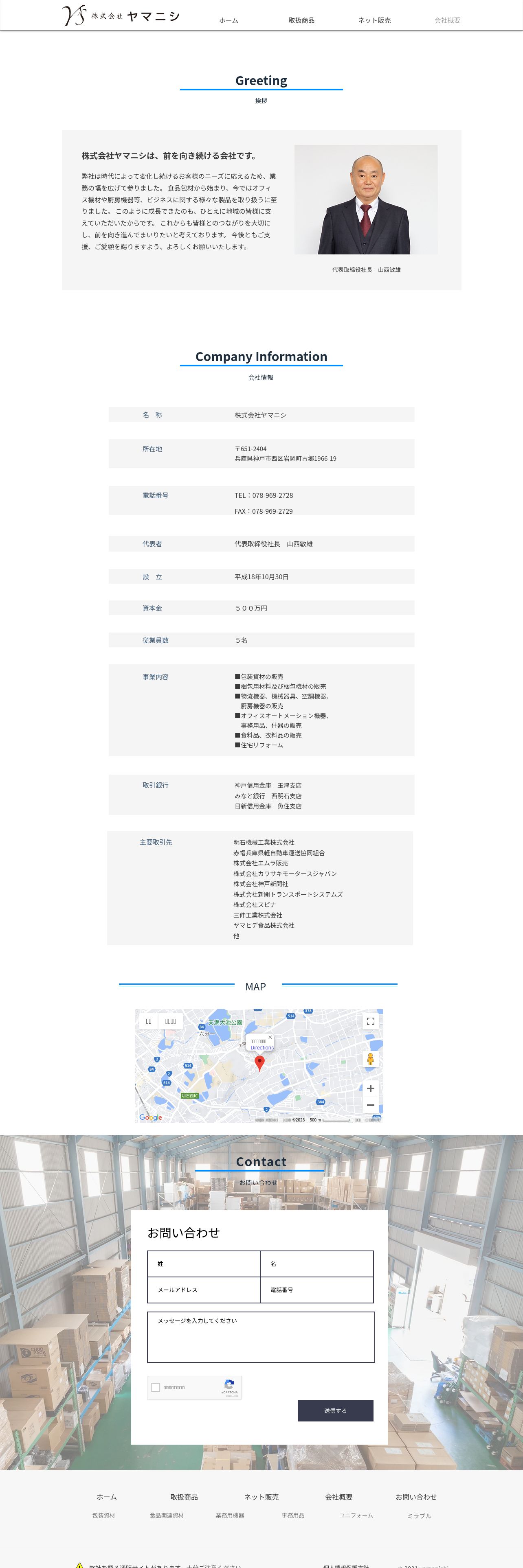523x1568 pixels.
Task: Open 事務用品 footer link
Action: pyautogui.click(x=293, y=1515)
